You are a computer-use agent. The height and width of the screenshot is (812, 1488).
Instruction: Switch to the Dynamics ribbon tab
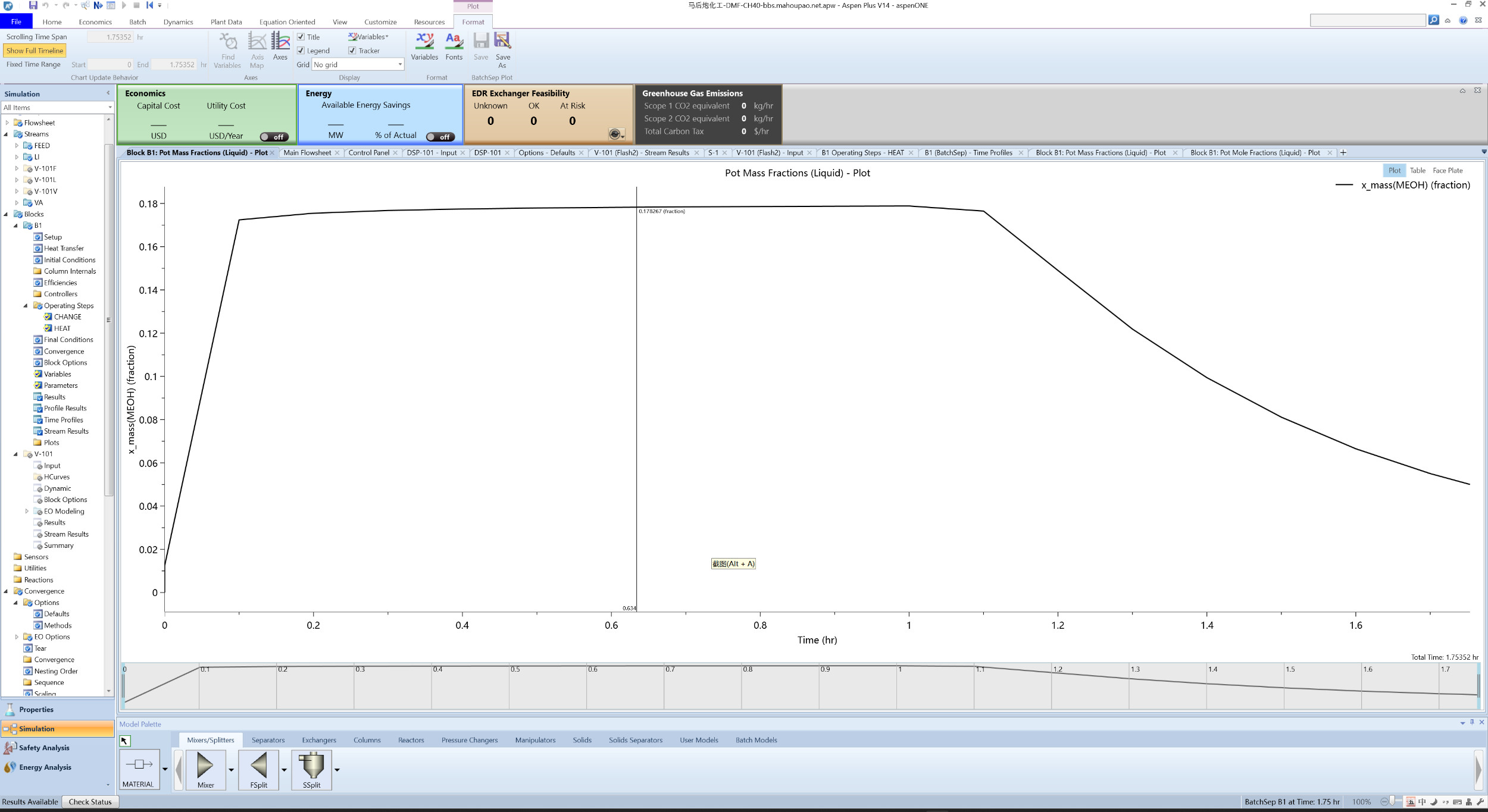pyautogui.click(x=178, y=22)
